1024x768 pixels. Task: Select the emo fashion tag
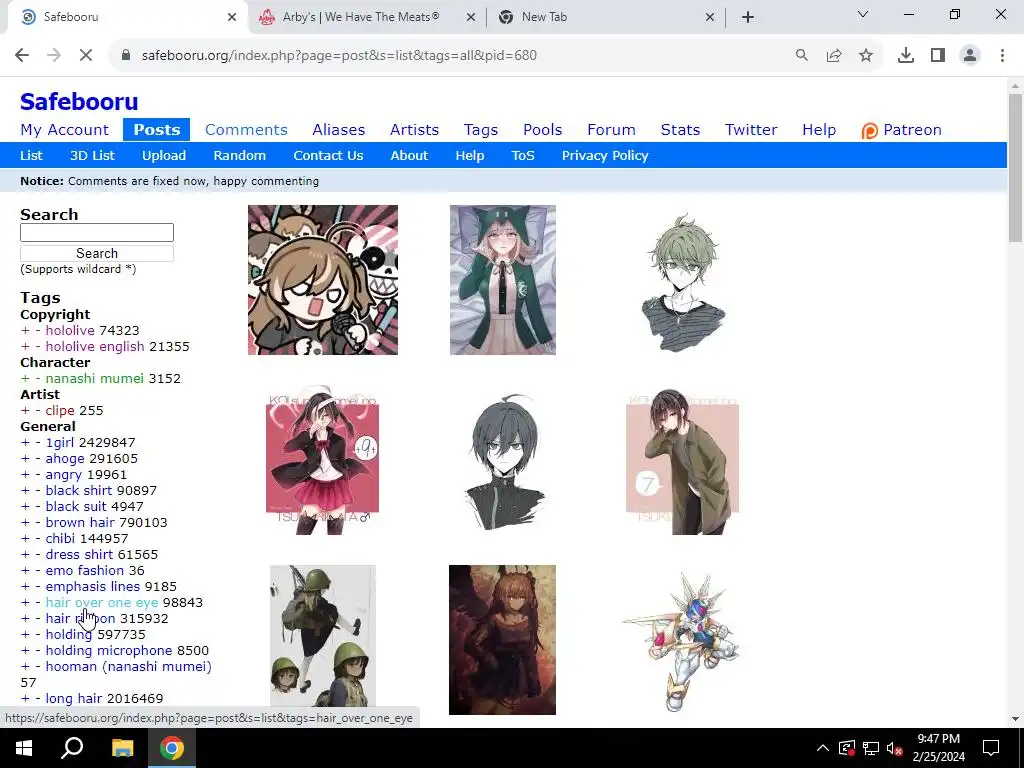85,571
